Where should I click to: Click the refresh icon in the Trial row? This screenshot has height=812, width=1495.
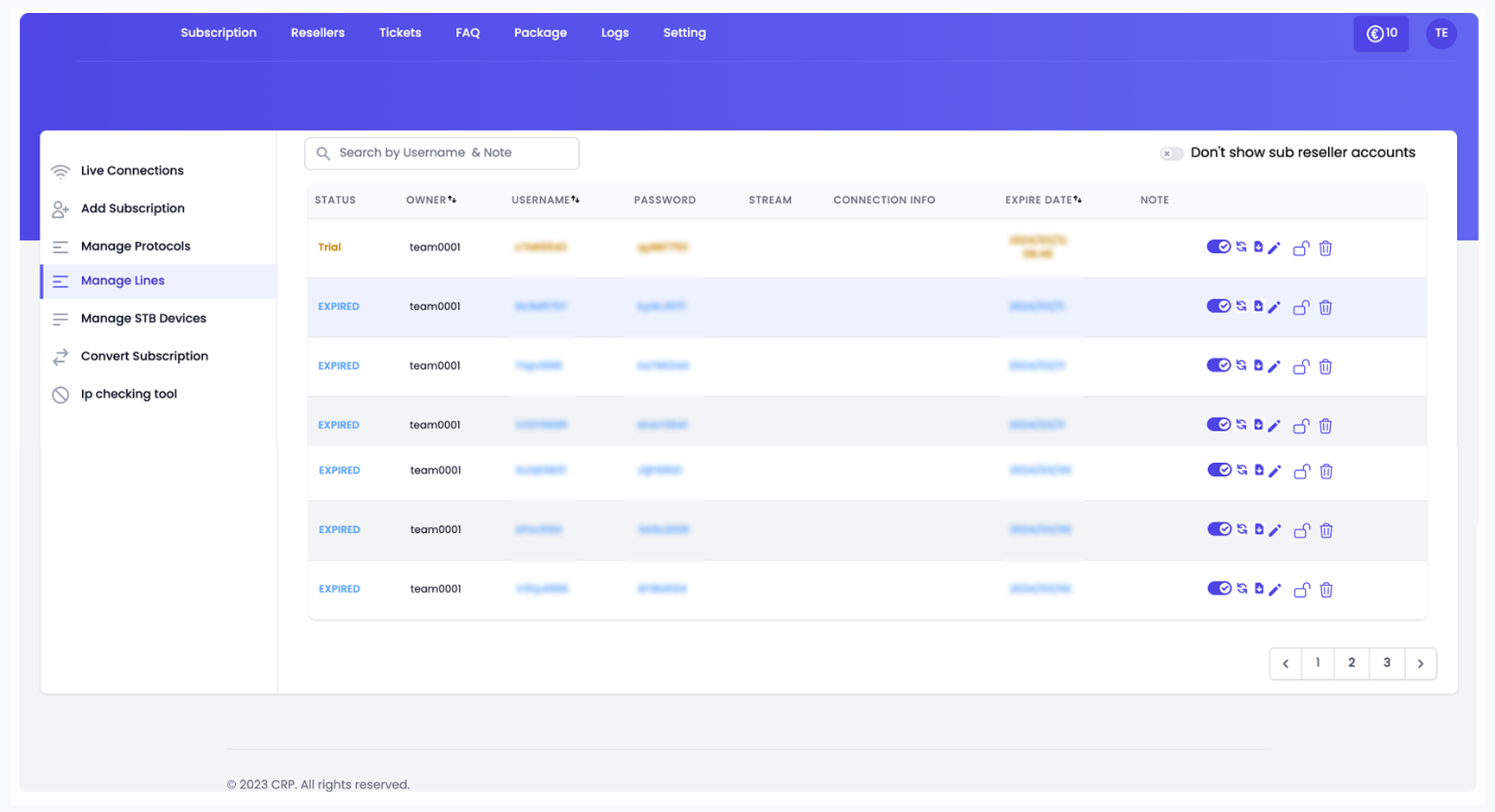coord(1242,247)
